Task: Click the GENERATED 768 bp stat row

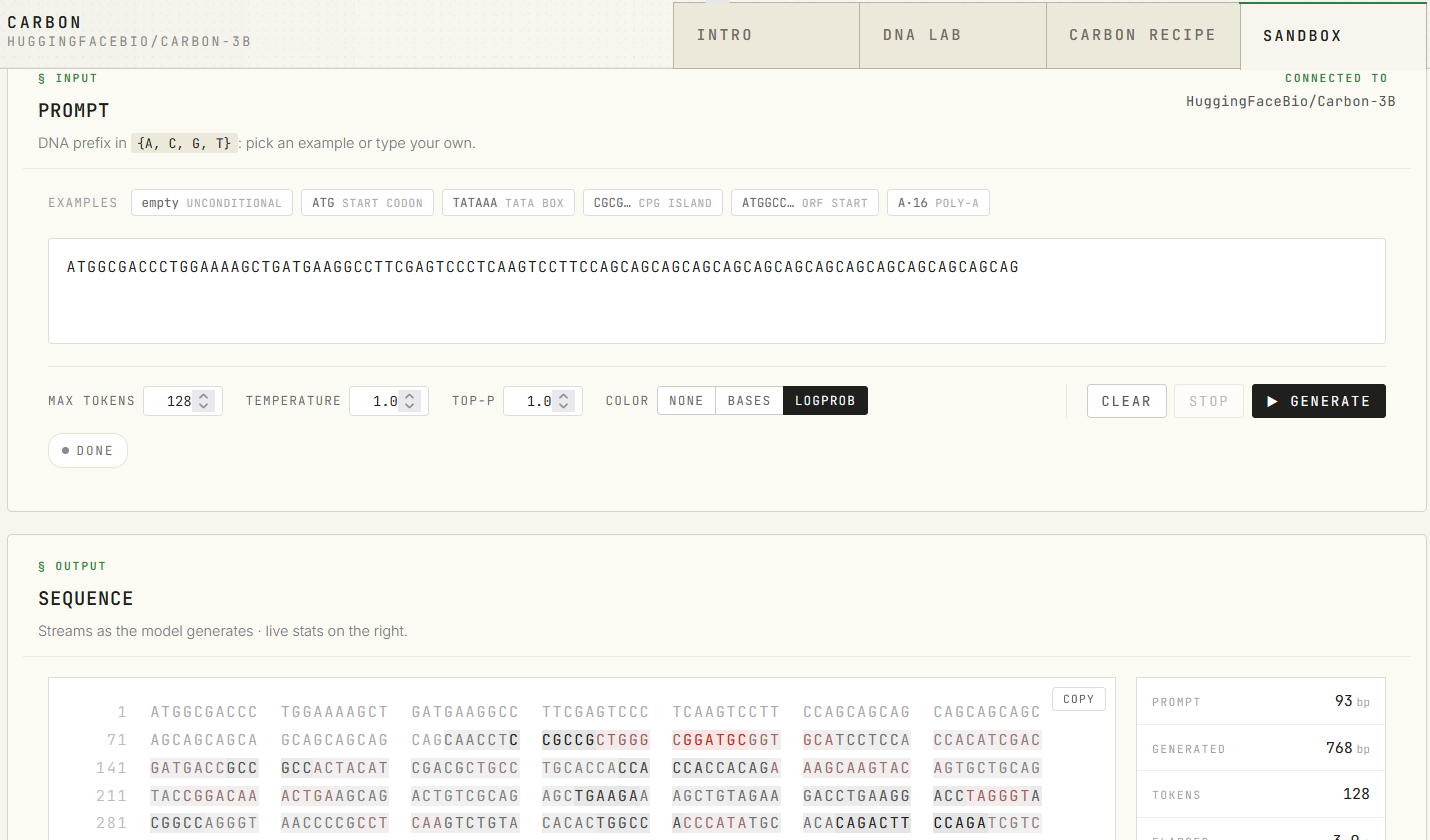Action: pos(1261,748)
